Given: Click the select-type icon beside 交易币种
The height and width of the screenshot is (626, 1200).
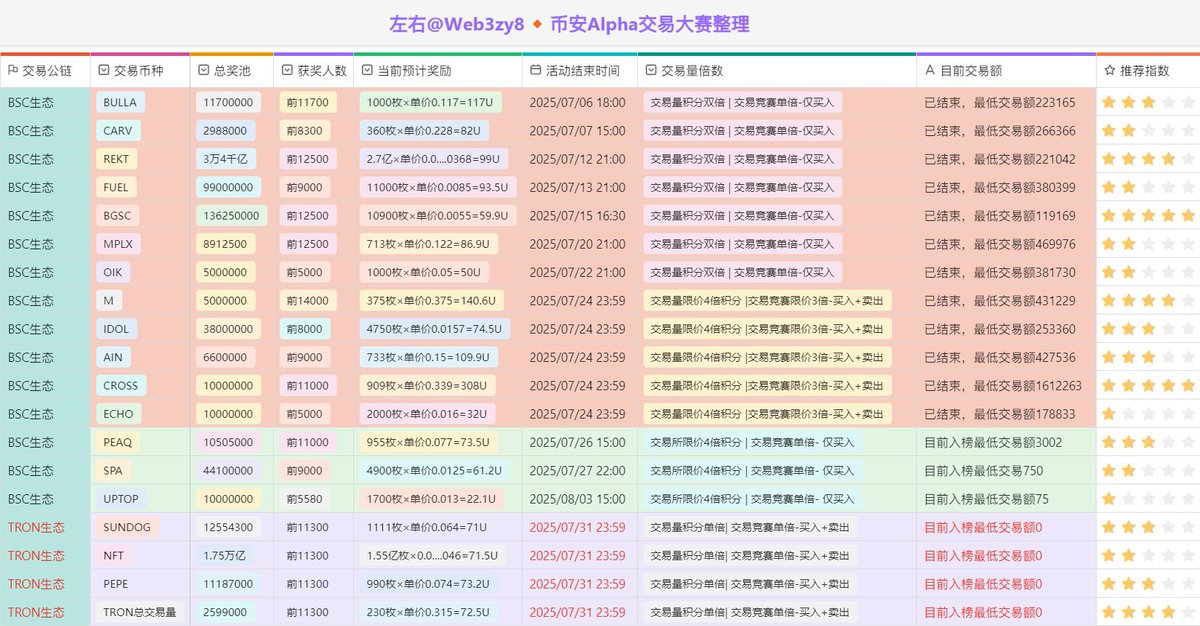Looking at the screenshot, I should pos(104,71).
